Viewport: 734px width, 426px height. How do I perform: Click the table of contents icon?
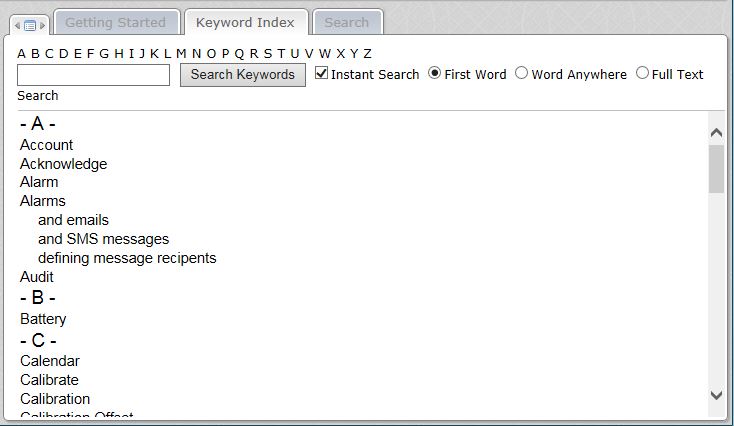29,25
